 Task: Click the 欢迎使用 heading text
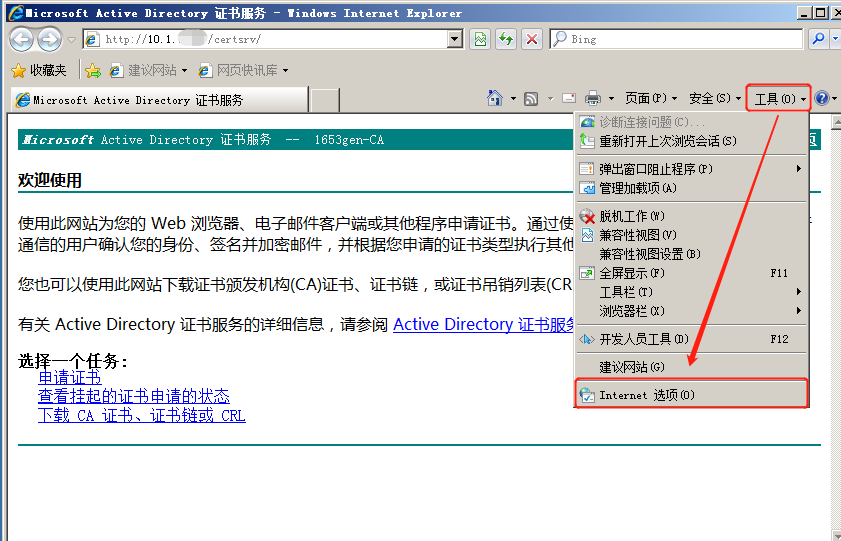[49, 181]
